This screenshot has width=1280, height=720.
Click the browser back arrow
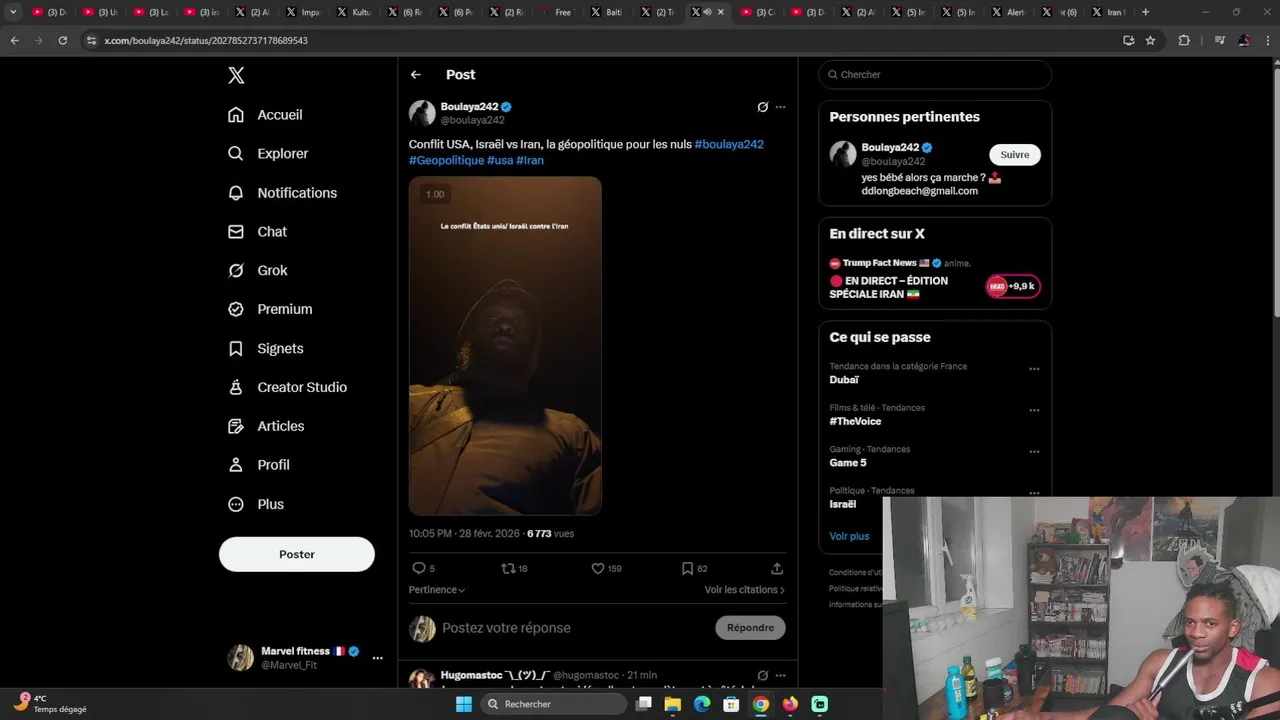pos(14,40)
